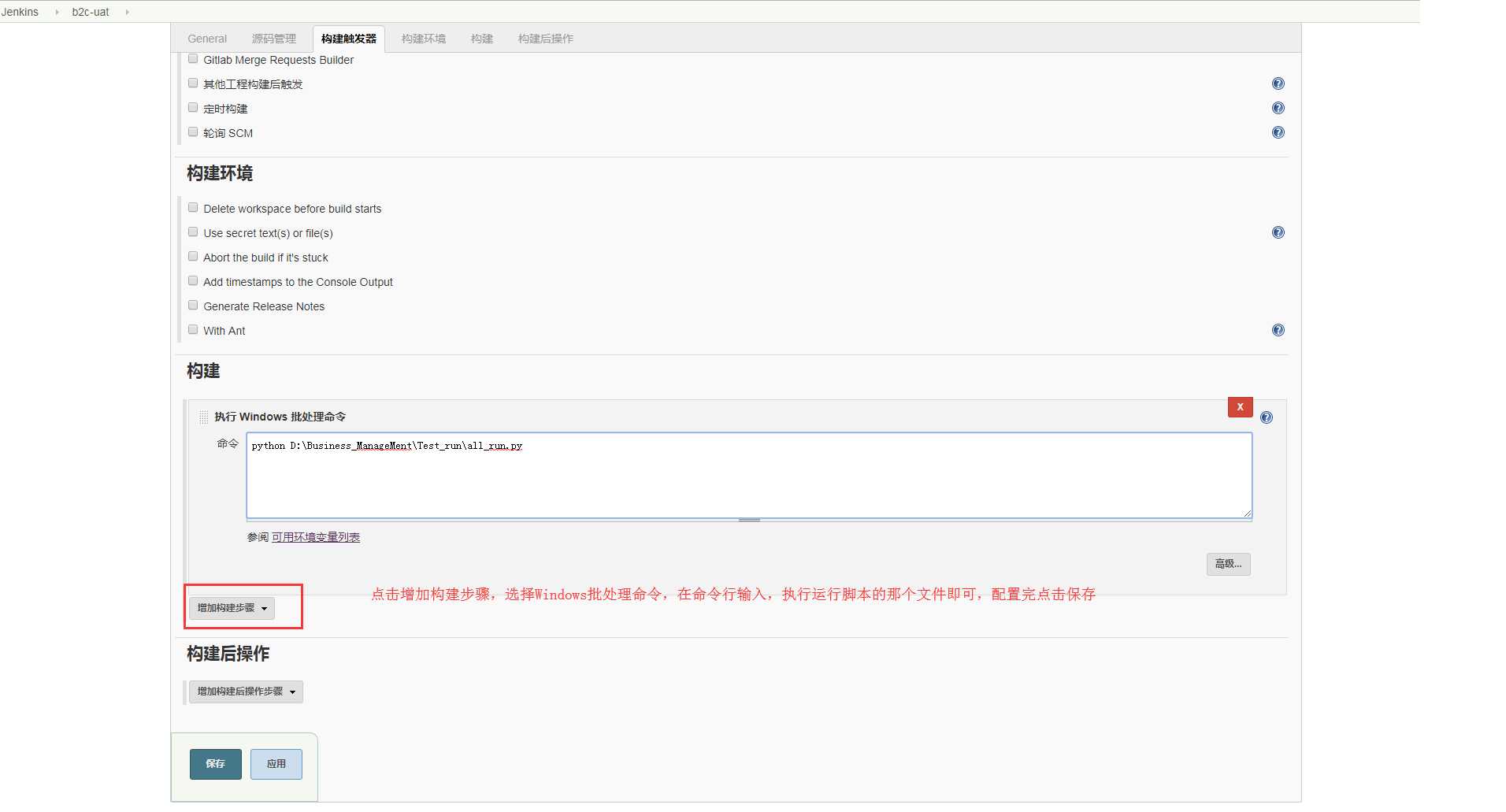1506x812 pixels.
Task: Switch to the 构建环境 tab
Action: coord(424,39)
